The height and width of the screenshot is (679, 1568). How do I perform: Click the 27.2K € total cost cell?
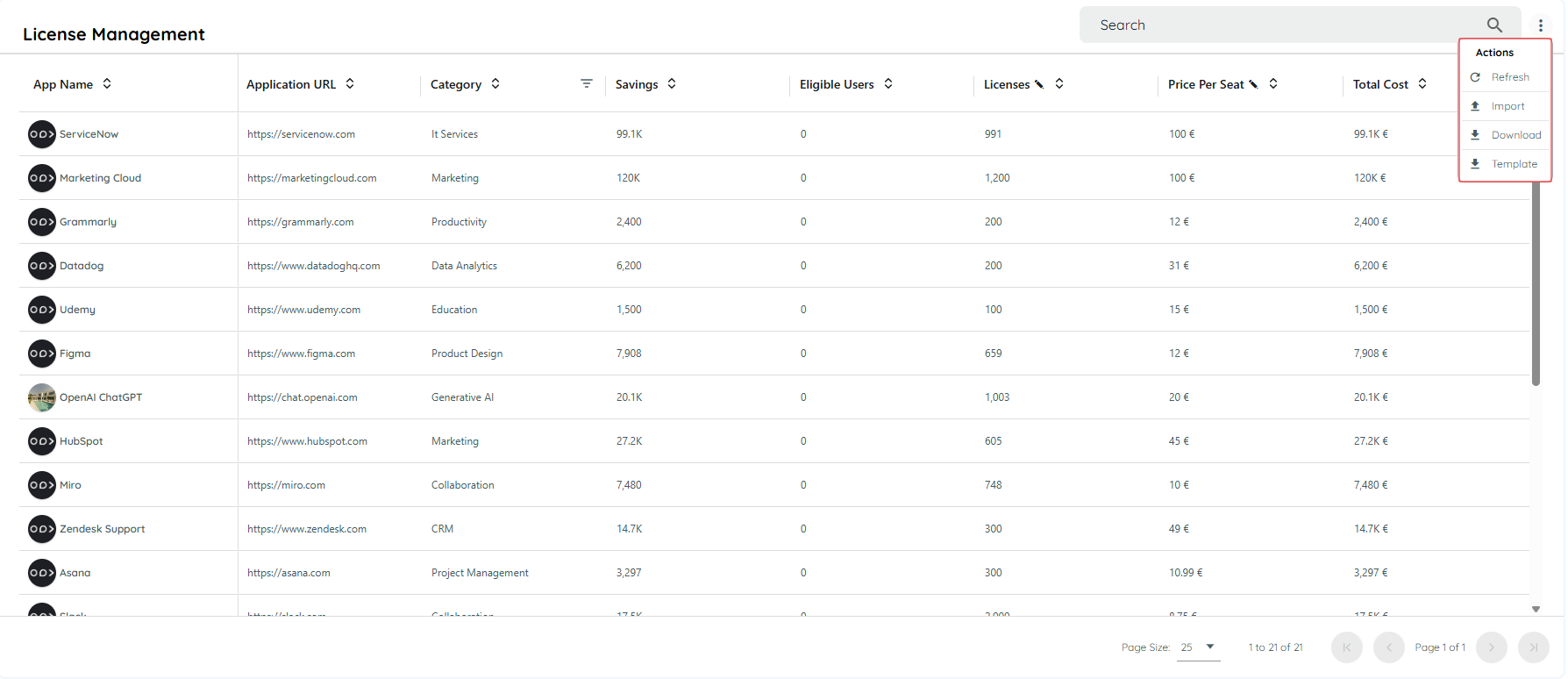(x=1371, y=441)
